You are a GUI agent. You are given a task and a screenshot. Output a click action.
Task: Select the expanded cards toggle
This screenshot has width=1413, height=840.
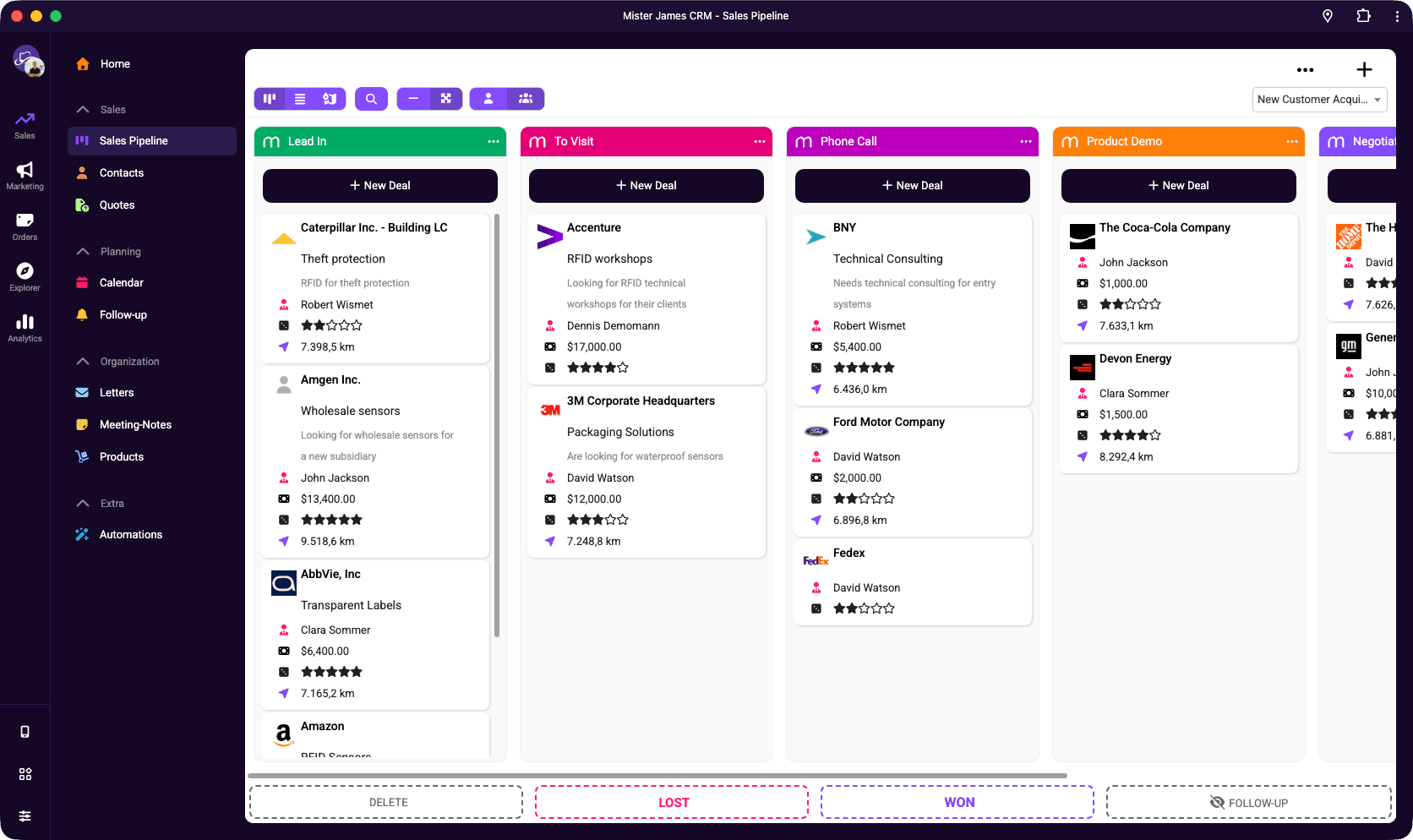446,99
